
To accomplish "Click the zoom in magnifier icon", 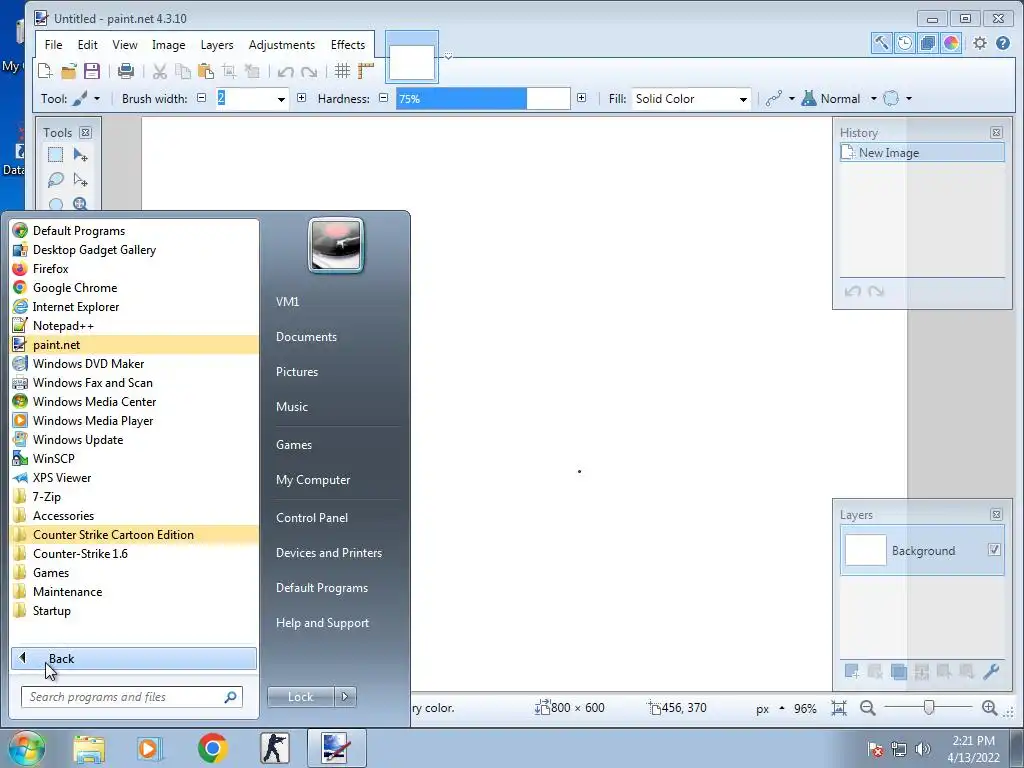I will pos(989,708).
